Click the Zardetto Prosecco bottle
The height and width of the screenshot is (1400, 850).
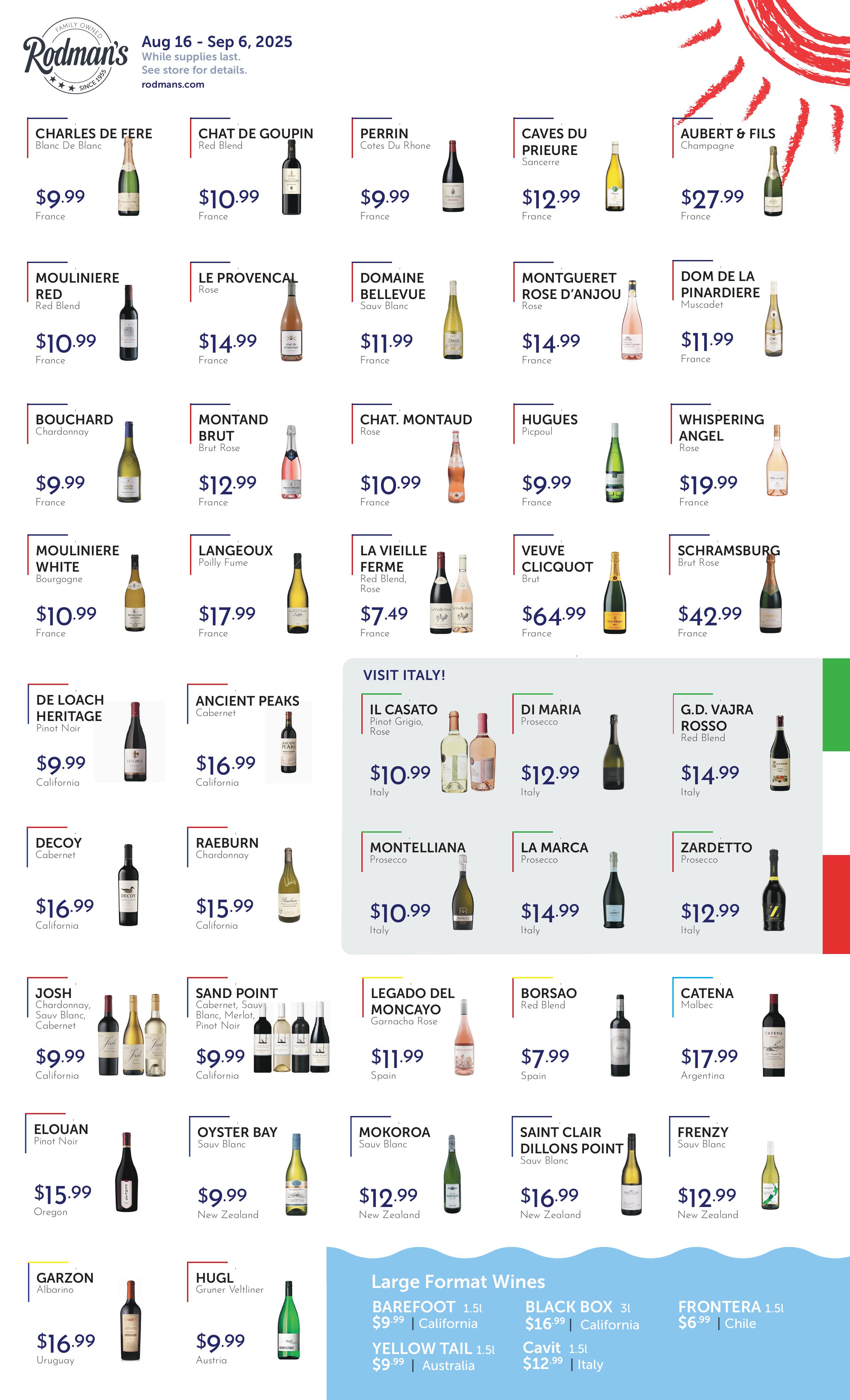(774, 890)
